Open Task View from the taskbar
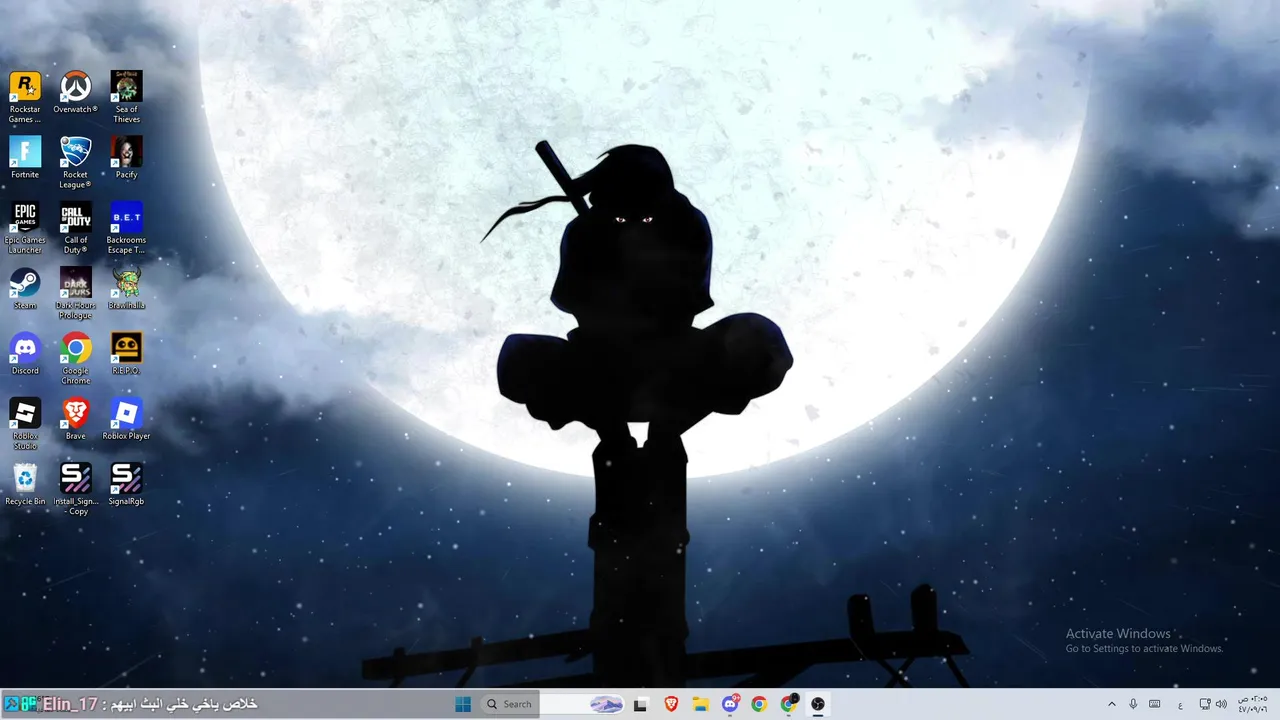Screen dimensions: 1280x720 click(641, 704)
